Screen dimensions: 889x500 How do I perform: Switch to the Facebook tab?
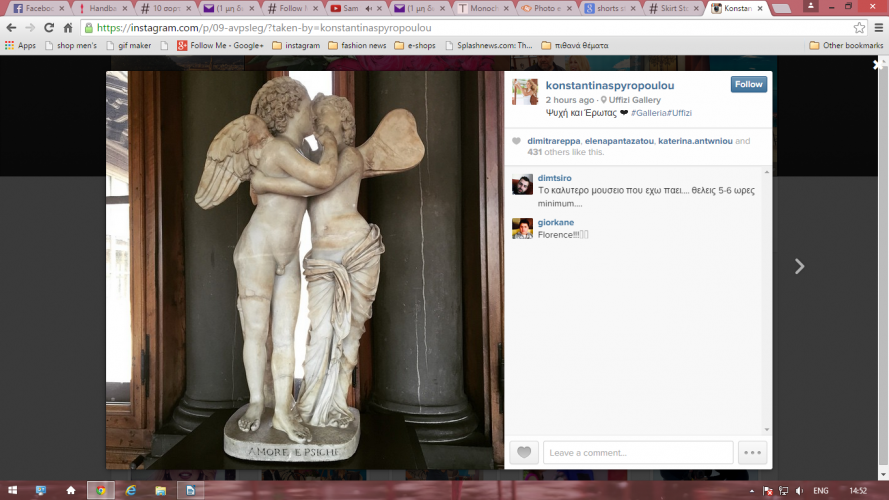tap(38, 9)
